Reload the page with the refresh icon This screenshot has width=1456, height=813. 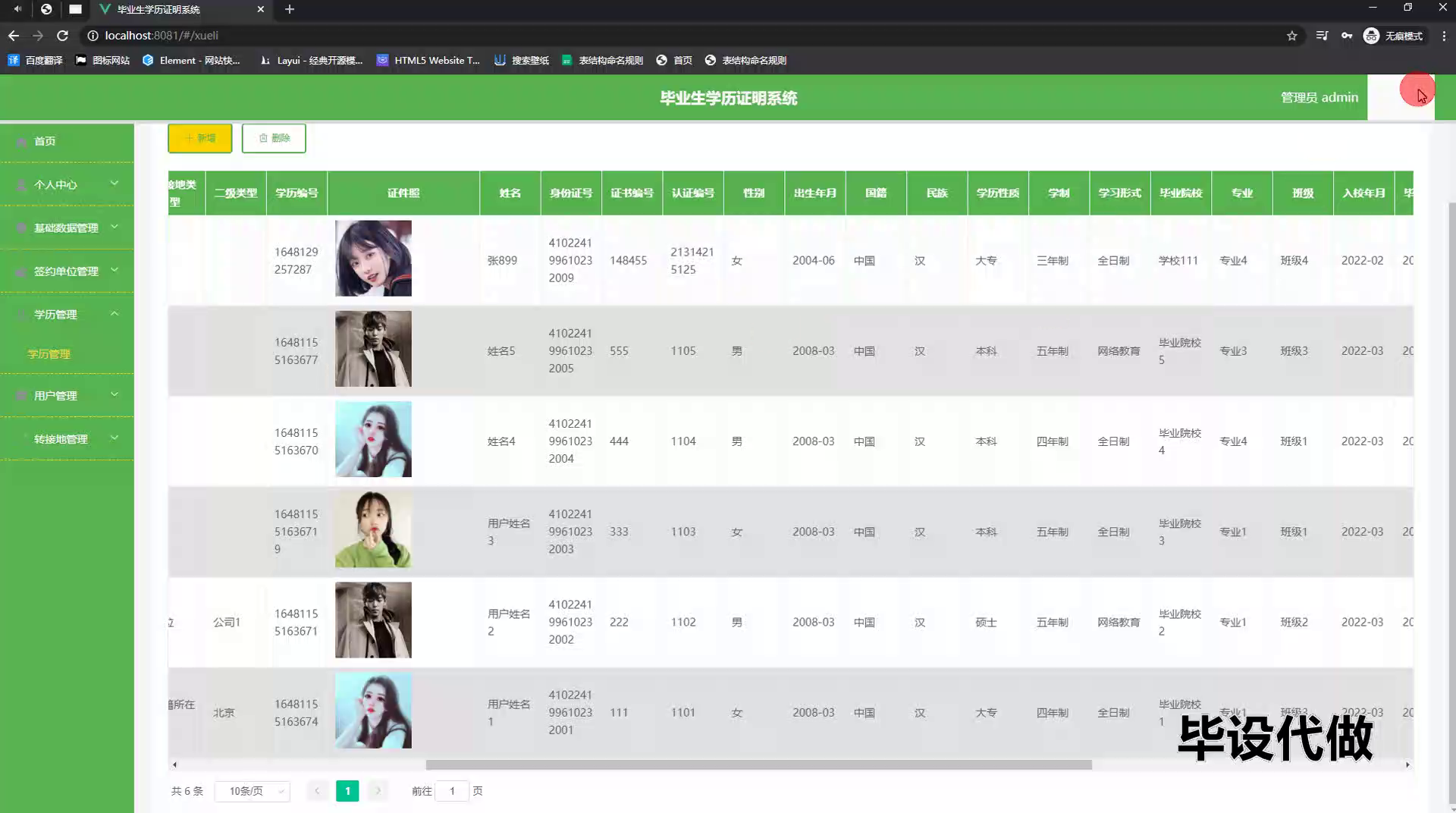pyautogui.click(x=63, y=36)
